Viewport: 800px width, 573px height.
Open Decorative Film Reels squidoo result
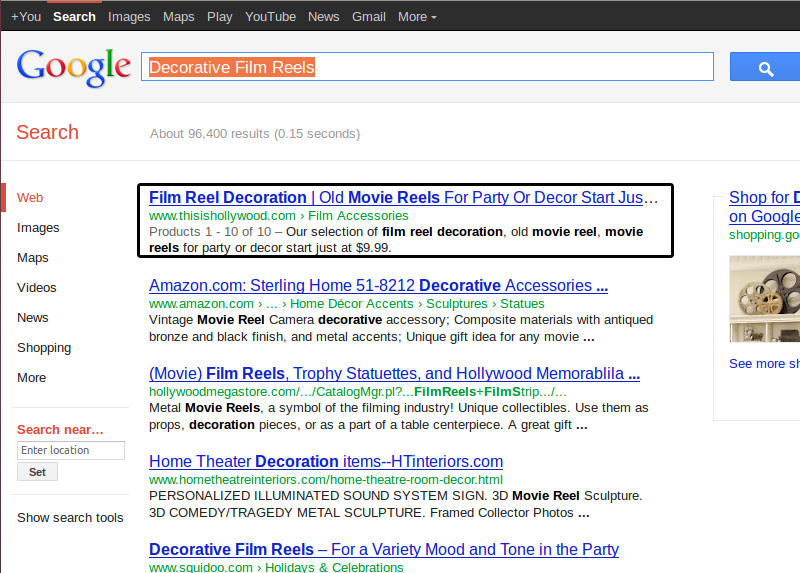[x=384, y=550]
